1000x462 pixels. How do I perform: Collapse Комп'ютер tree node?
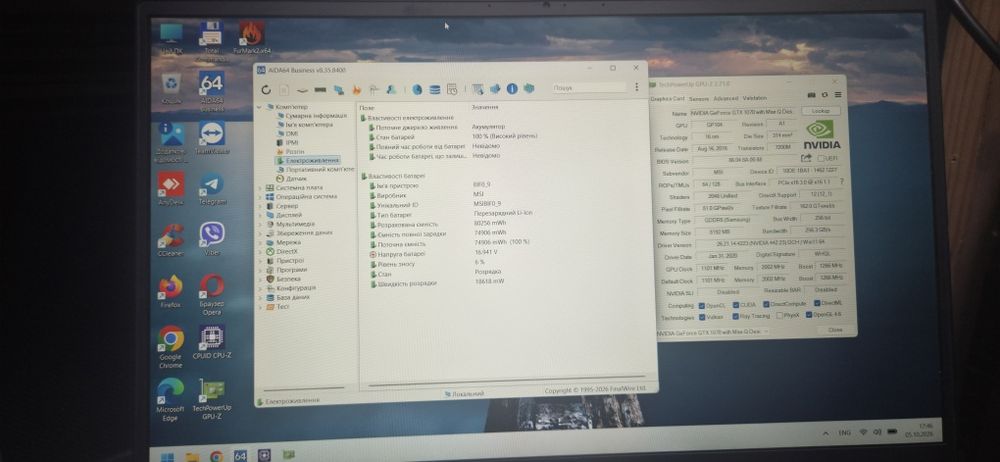tap(260, 107)
